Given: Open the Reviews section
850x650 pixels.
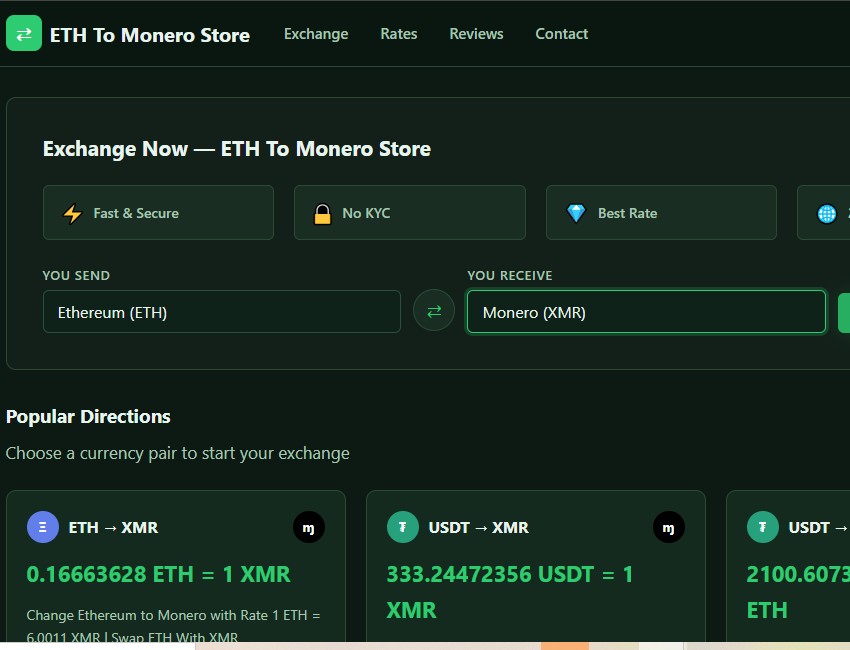Looking at the screenshot, I should click(x=476, y=33).
